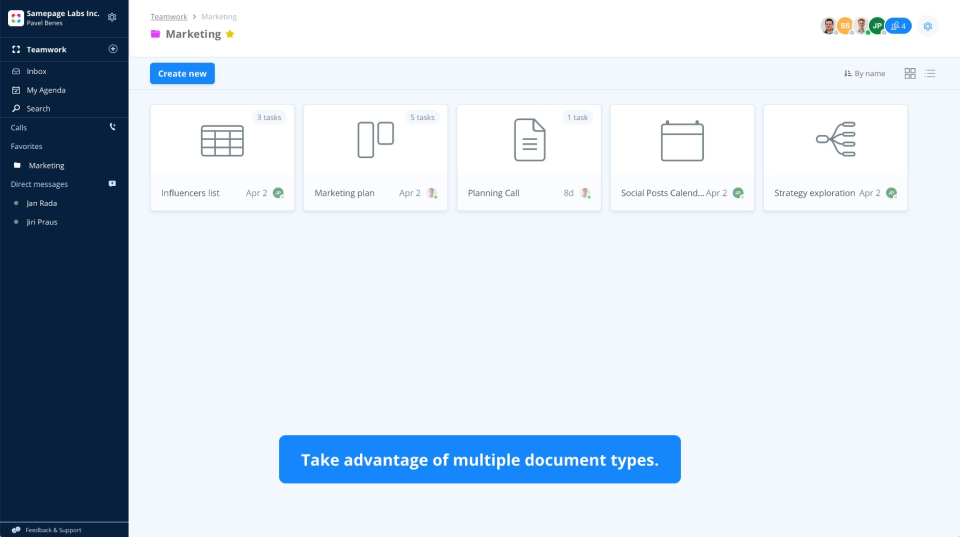This screenshot has height=537, width=960.
Task: Click Strategy exploration title
Action: click(x=814, y=193)
